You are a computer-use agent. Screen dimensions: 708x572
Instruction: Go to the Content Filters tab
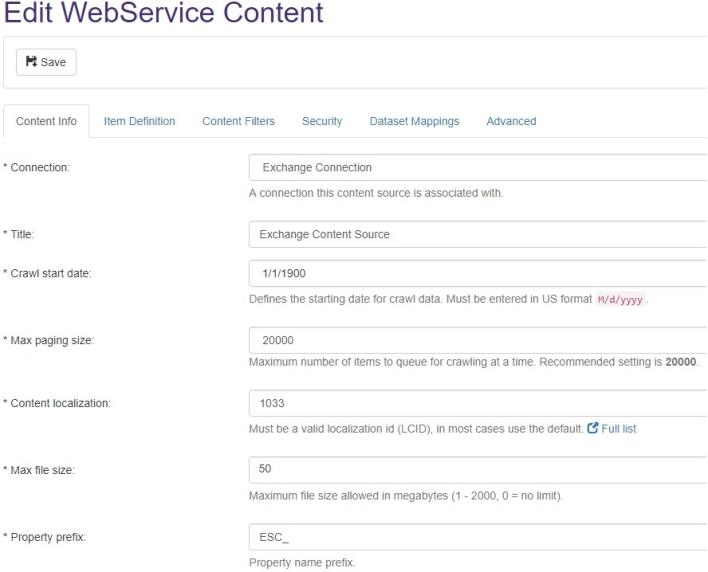[x=238, y=121]
